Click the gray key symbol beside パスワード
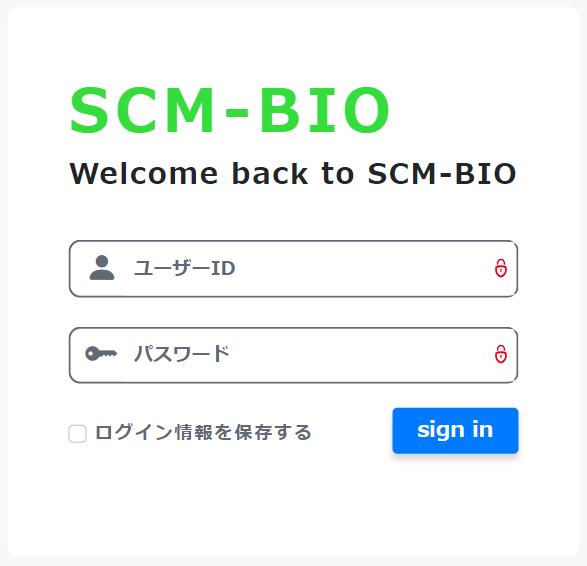587x566 pixels. [x=101, y=353]
